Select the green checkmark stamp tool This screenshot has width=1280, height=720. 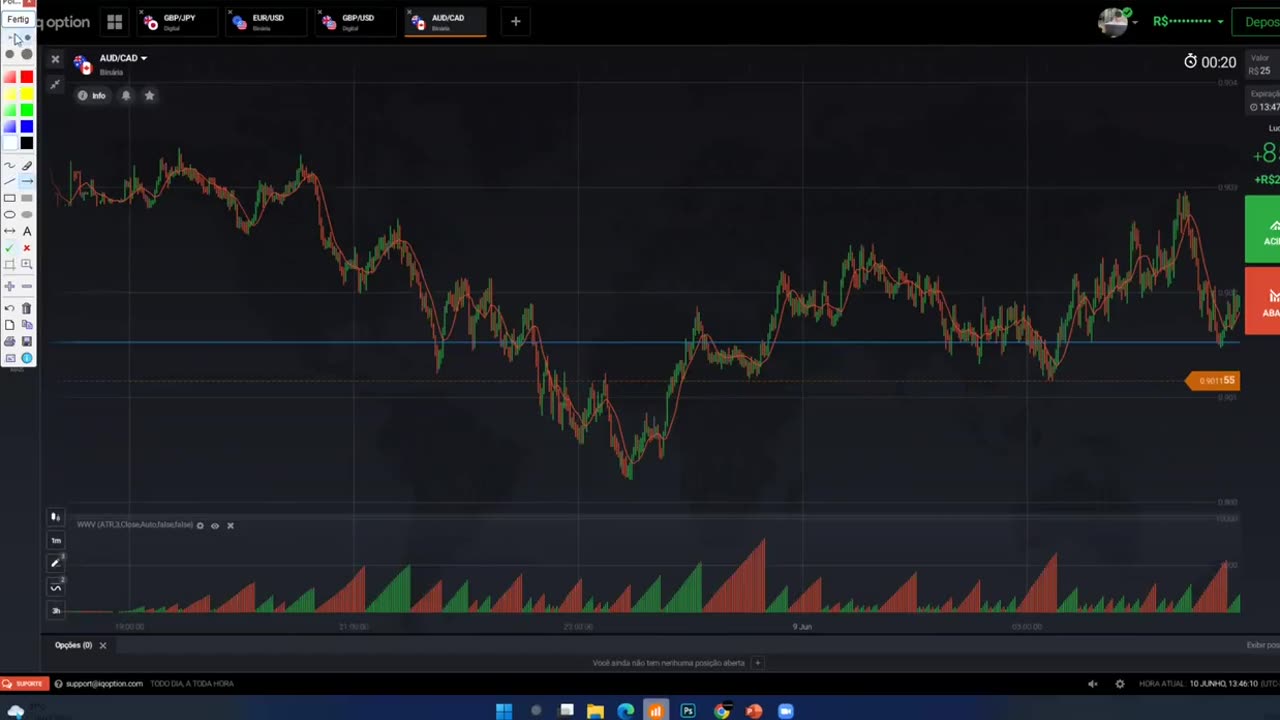point(10,247)
